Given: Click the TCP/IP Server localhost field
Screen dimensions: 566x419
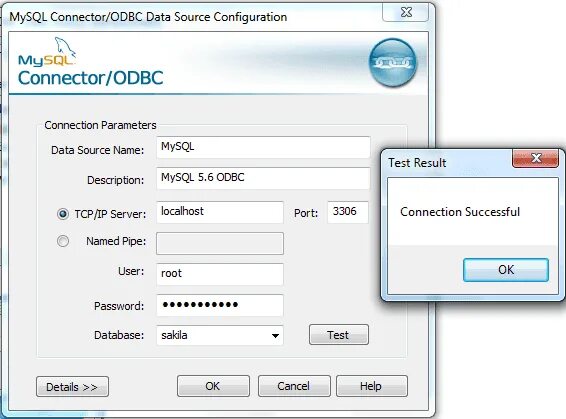Looking at the screenshot, I should pyautogui.click(x=220, y=212).
